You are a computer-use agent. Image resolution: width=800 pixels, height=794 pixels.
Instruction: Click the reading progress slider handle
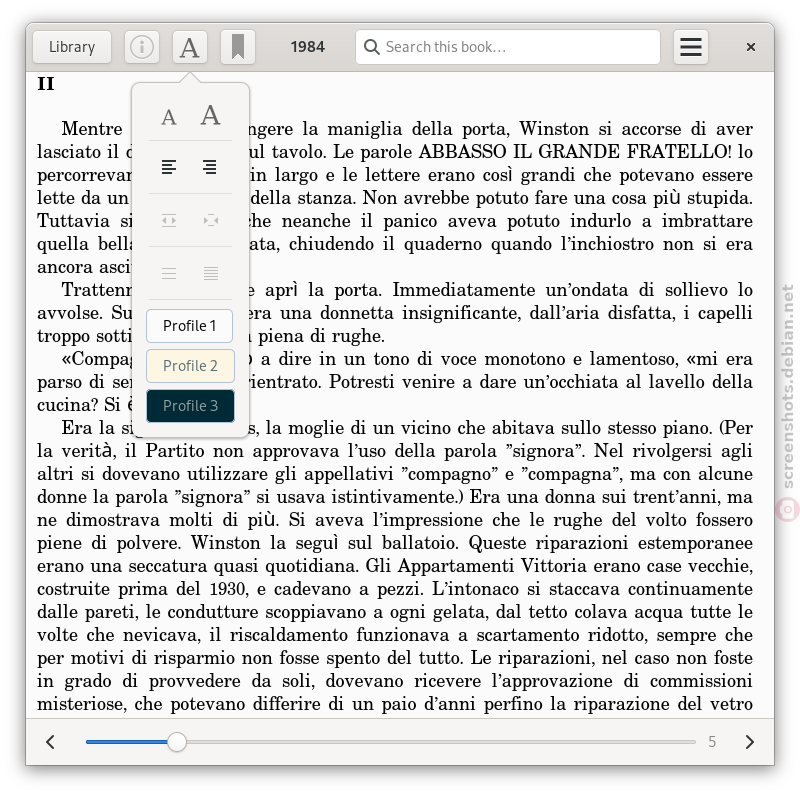177,741
